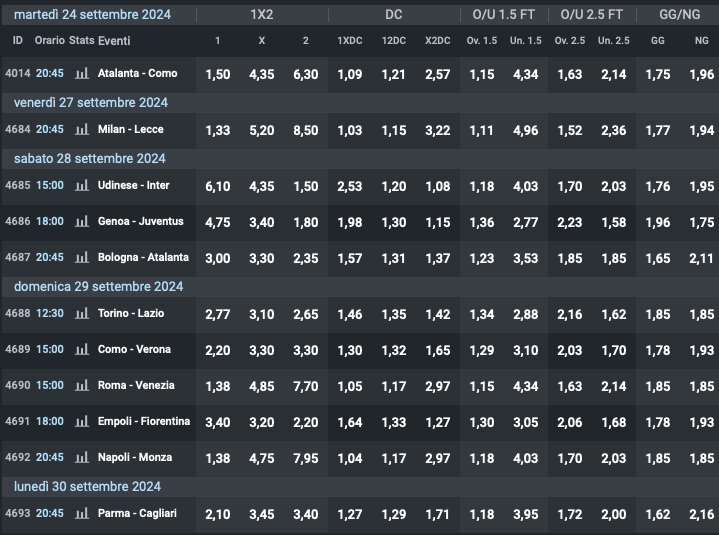Open the Milan - Lecce event
Image resolution: width=719 pixels, height=535 pixels.
pos(131,129)
